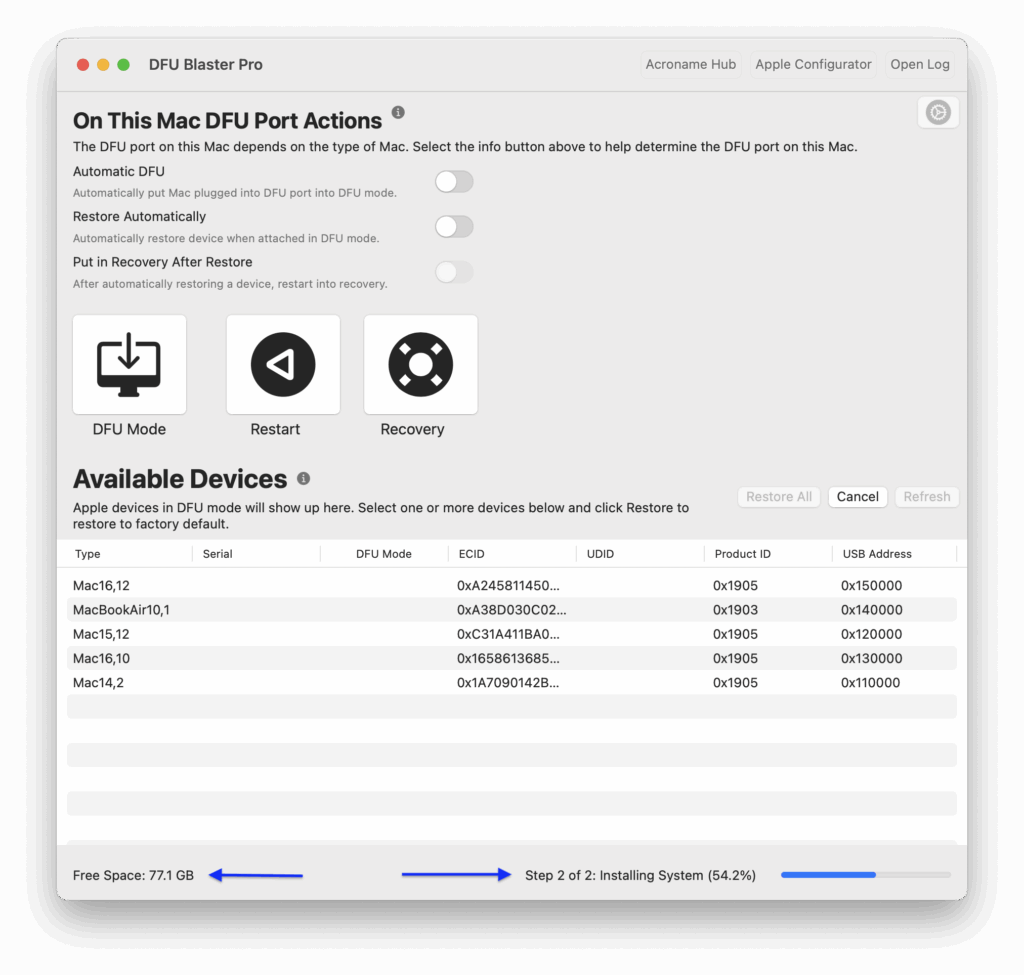This screenshot has width=1024, height=975.
Task: Click the Step 2 of 2 status text
Action: click(x=640, y=875)
